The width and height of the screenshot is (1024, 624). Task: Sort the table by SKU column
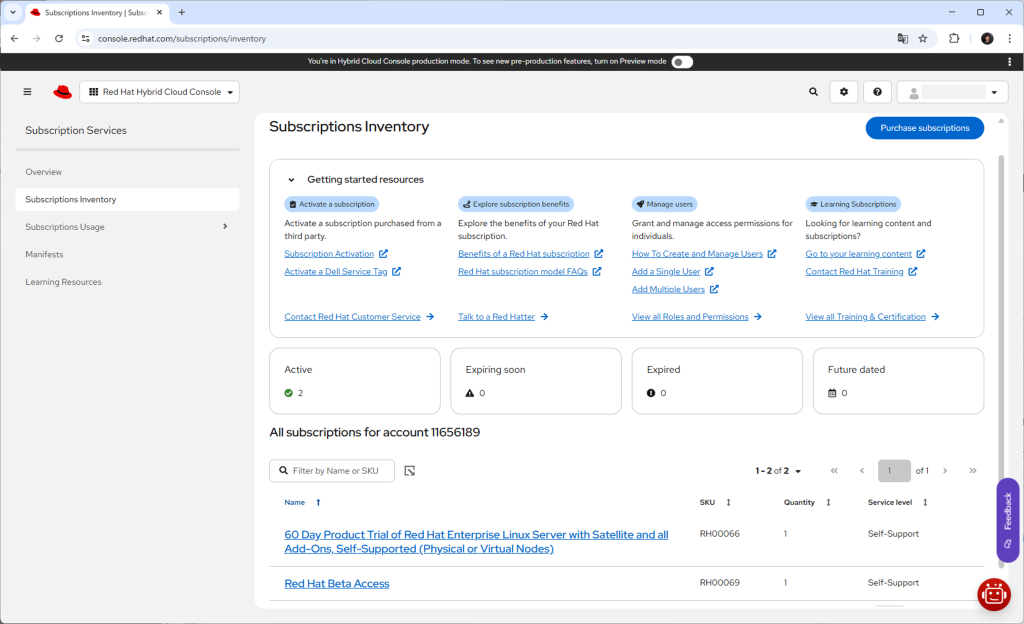pyautogui.click(x=728, y=503)
